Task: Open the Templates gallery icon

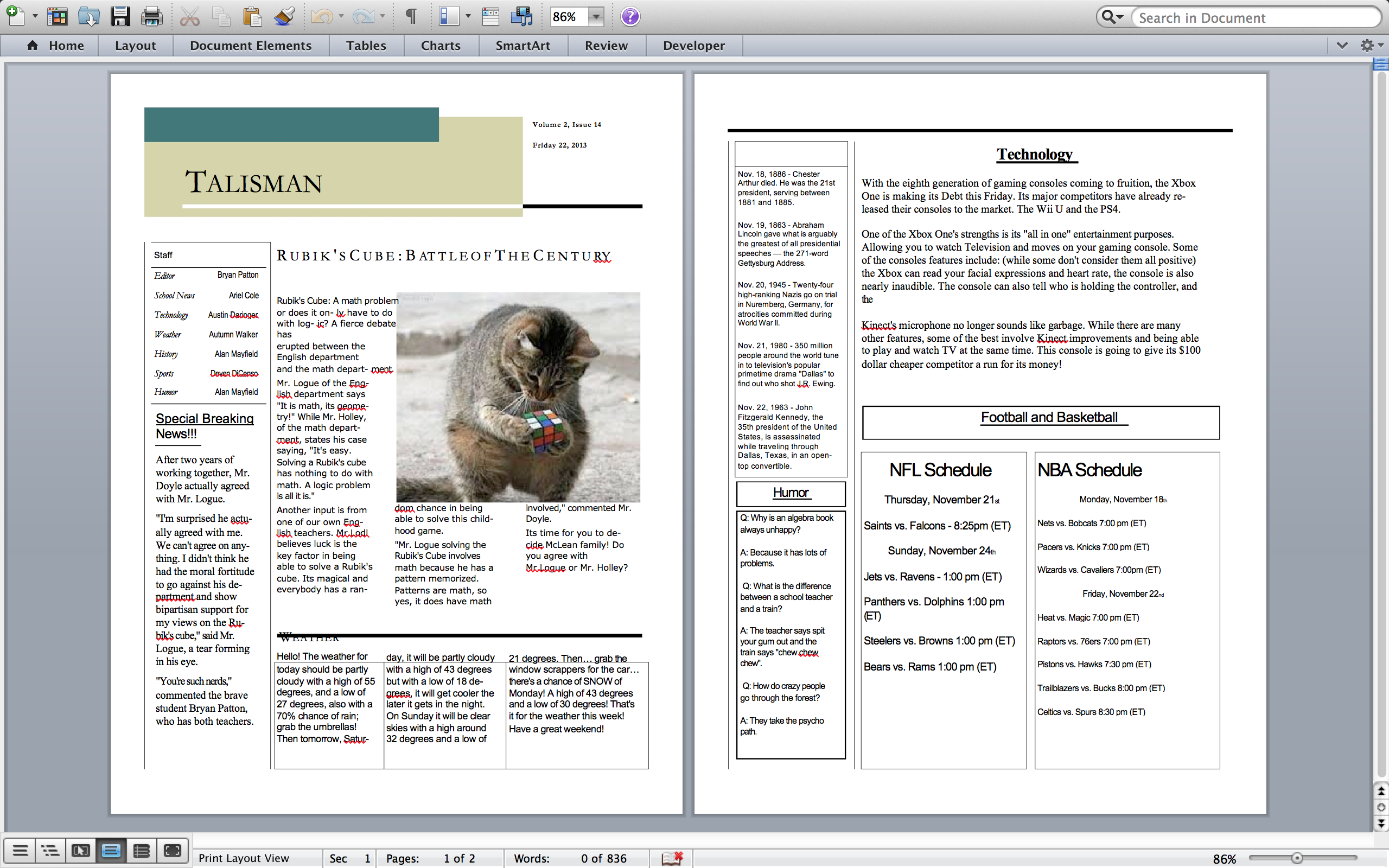Action: click(x=57, y=17)
